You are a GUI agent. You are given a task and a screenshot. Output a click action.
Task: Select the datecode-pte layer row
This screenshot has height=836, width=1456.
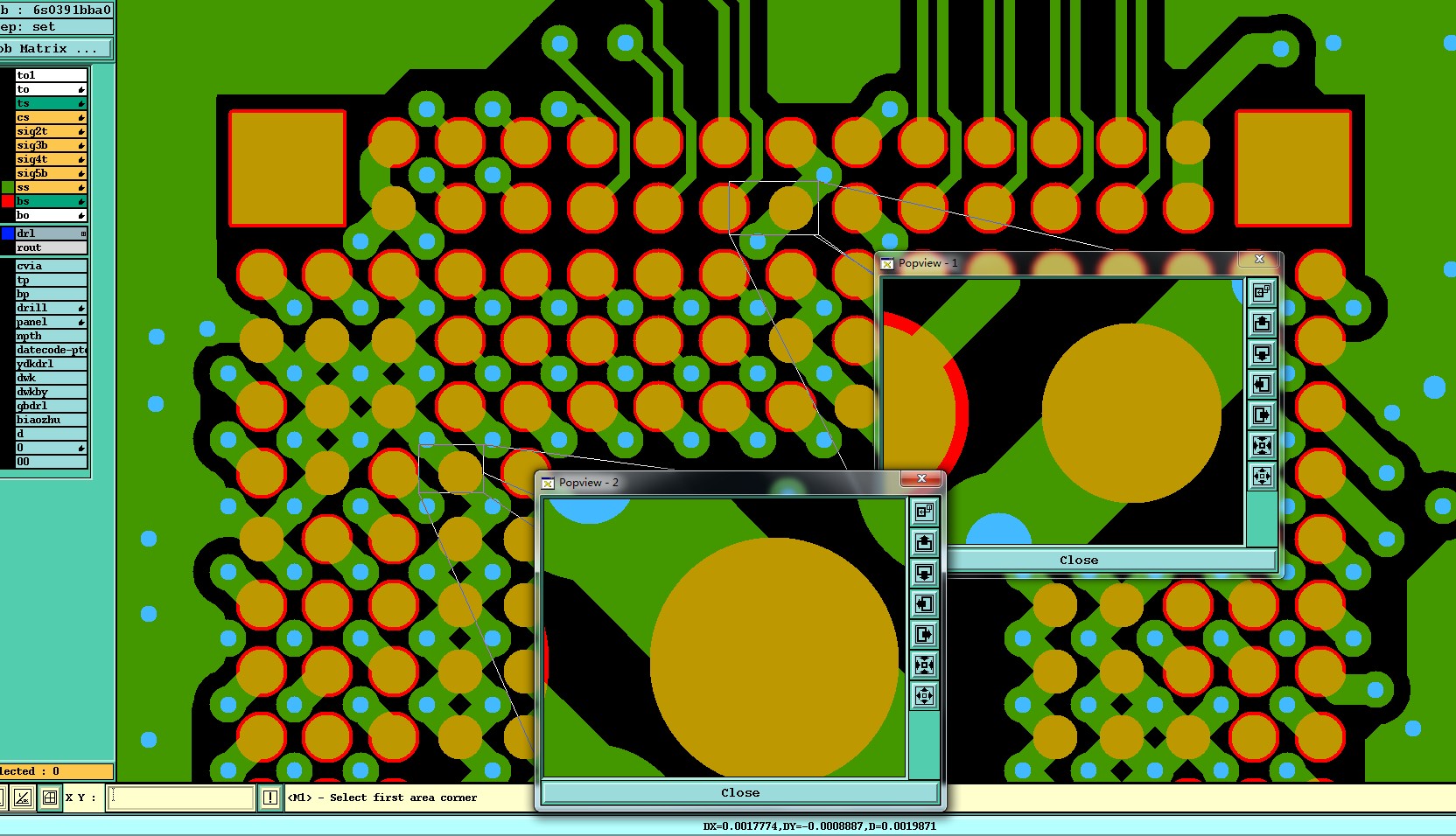pyautogui.click(x=52, y=350)
